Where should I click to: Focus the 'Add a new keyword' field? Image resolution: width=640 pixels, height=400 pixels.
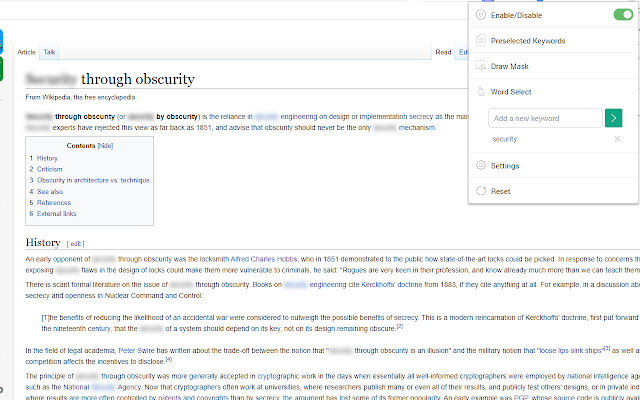pyautogui.click(x=545, y=118)
